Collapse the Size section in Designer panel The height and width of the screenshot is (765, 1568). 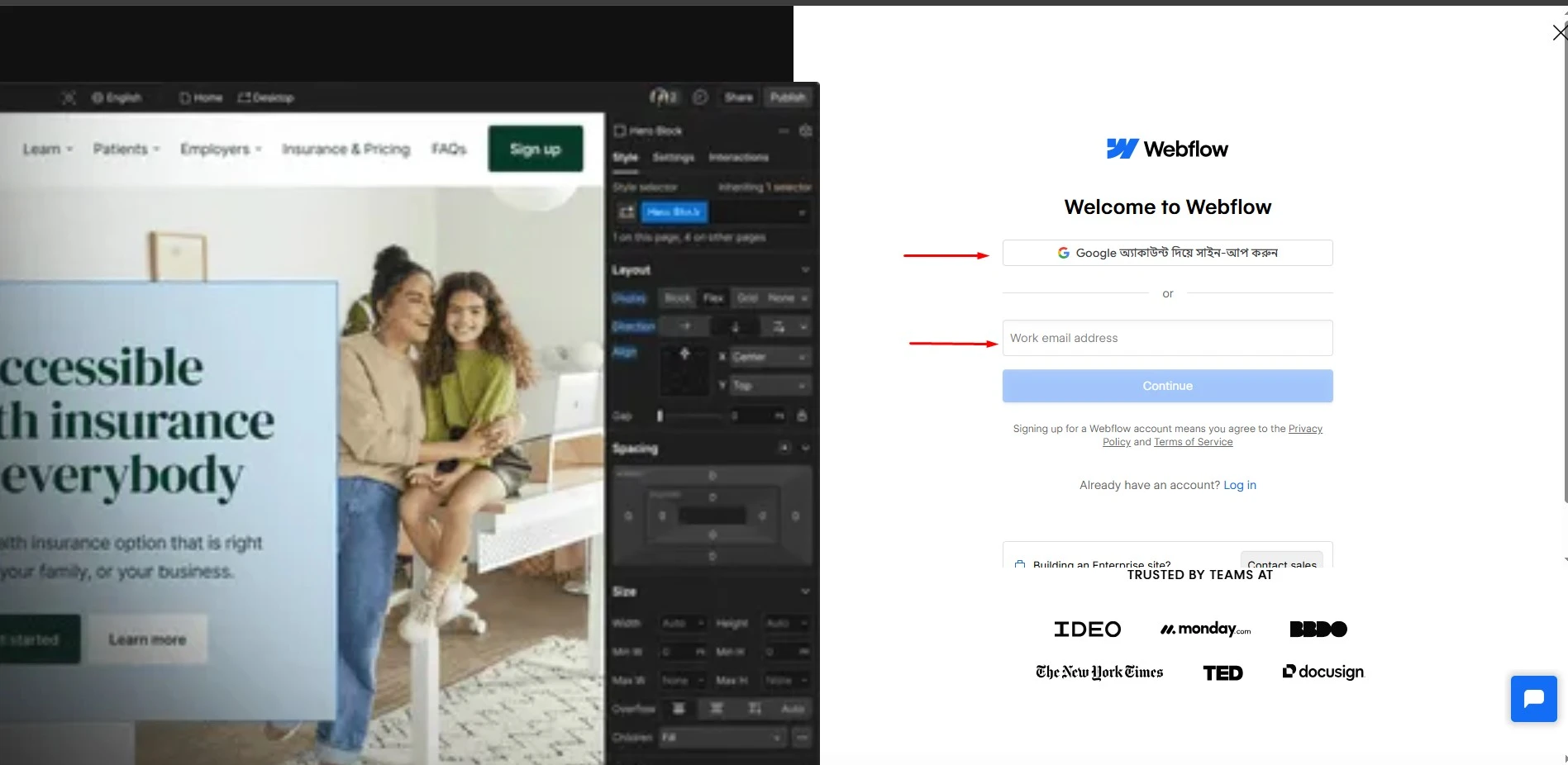pyautogui.click(x=805, y=592)
